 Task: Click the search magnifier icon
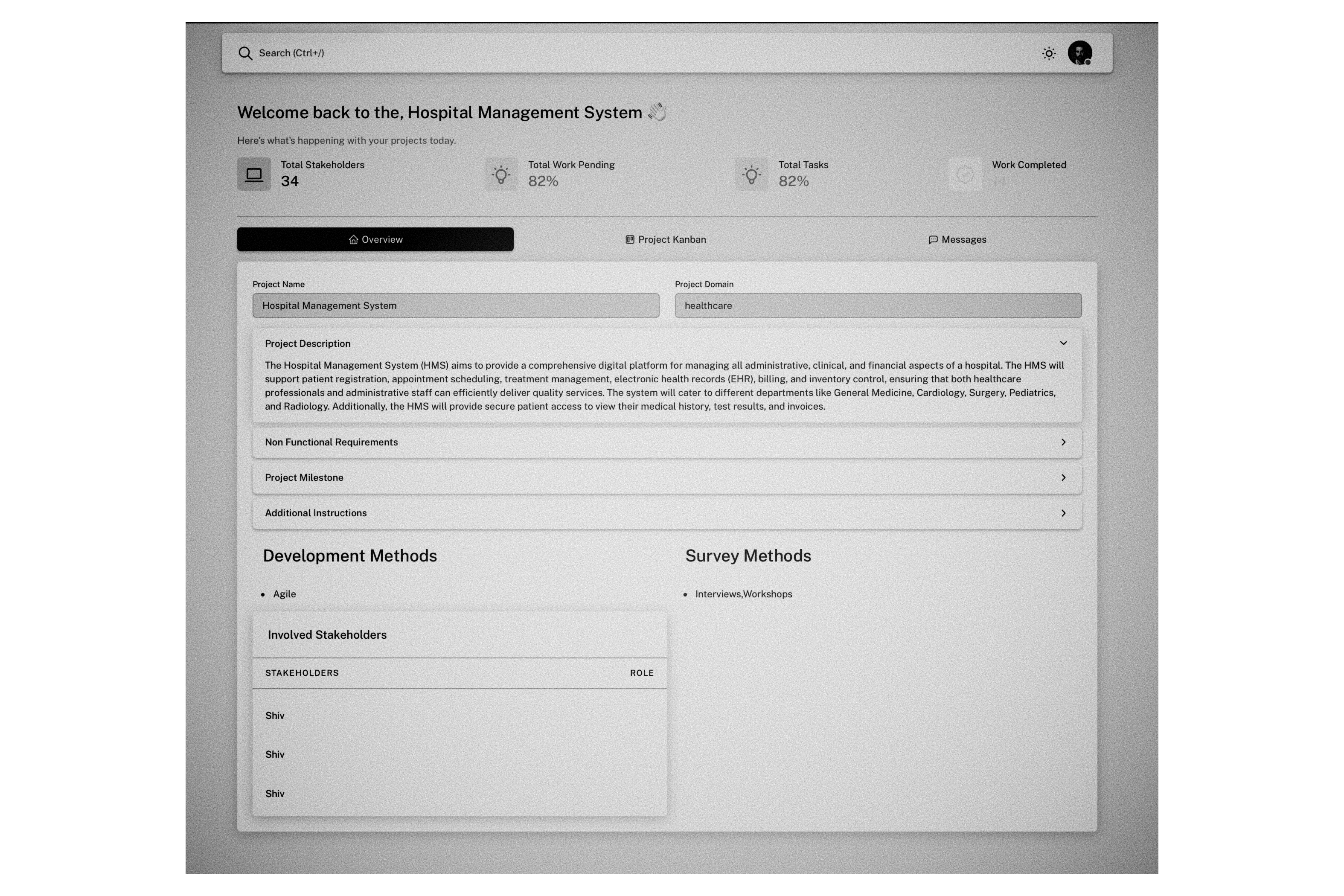[245, 53]
